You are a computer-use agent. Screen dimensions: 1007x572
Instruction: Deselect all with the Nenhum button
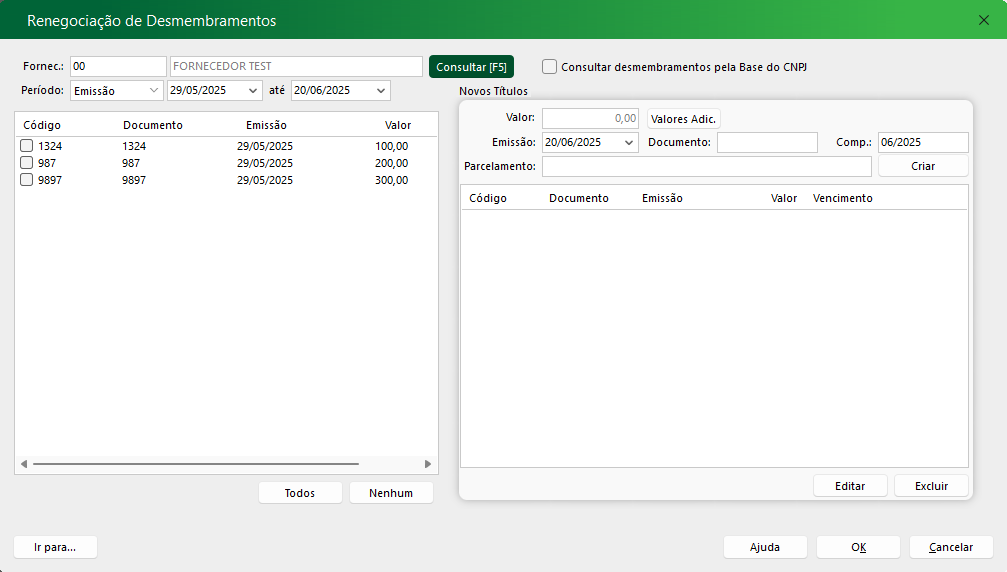click(x=391, y=493)
